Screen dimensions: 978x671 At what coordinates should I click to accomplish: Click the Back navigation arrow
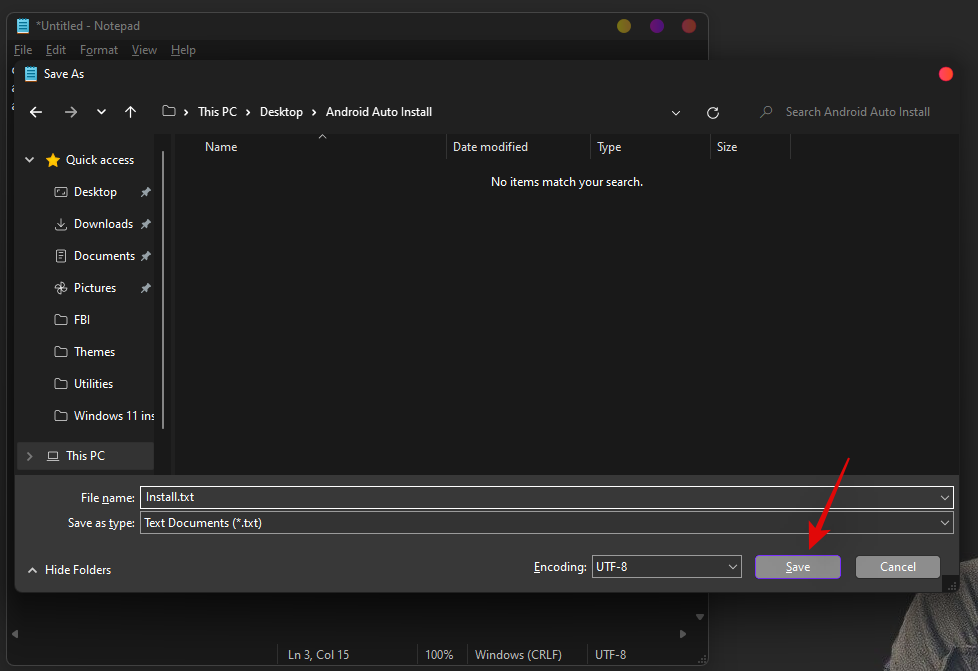point(36,112)
